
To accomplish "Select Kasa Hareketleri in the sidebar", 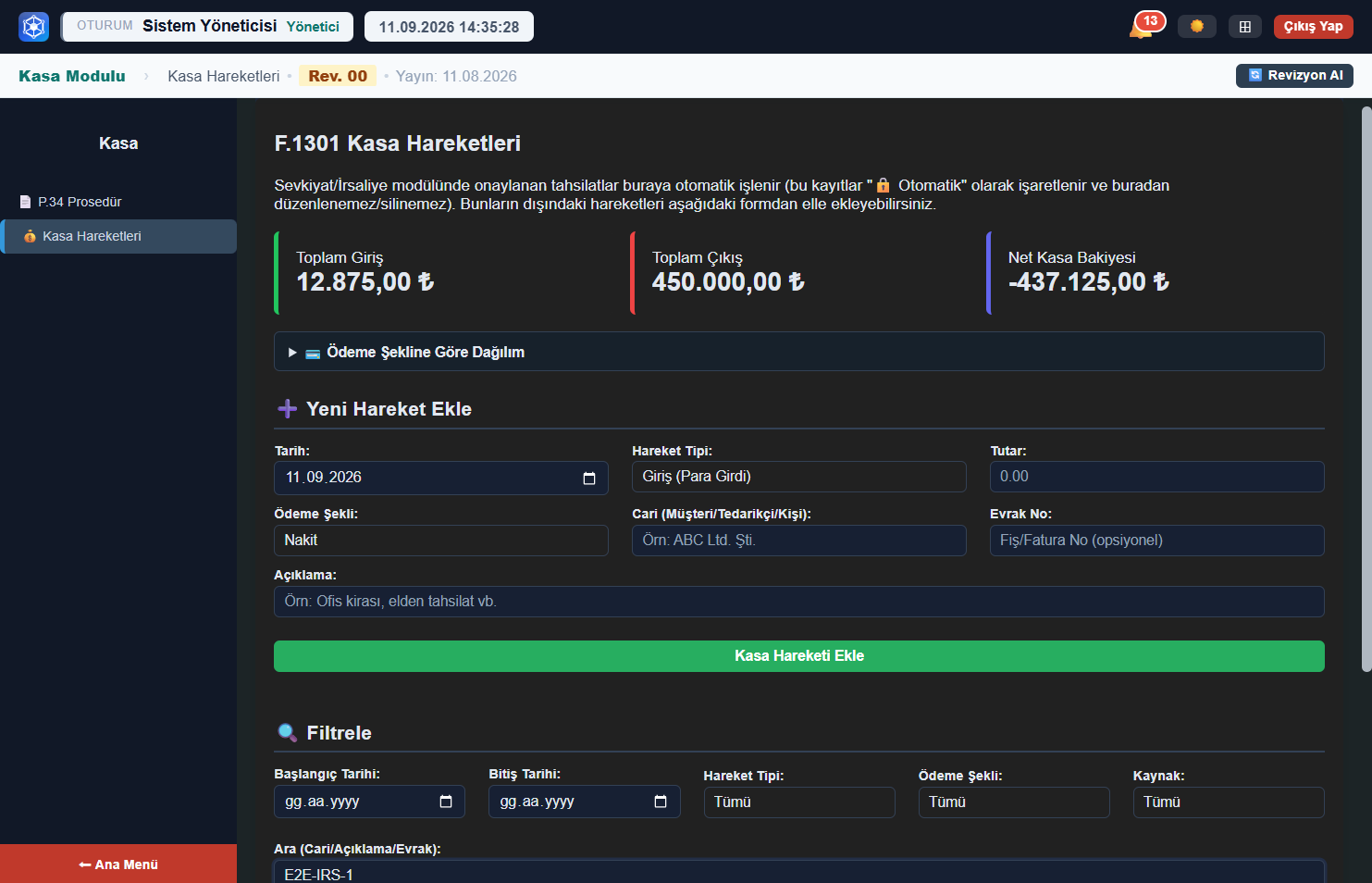I will click(x=118, y=236).
